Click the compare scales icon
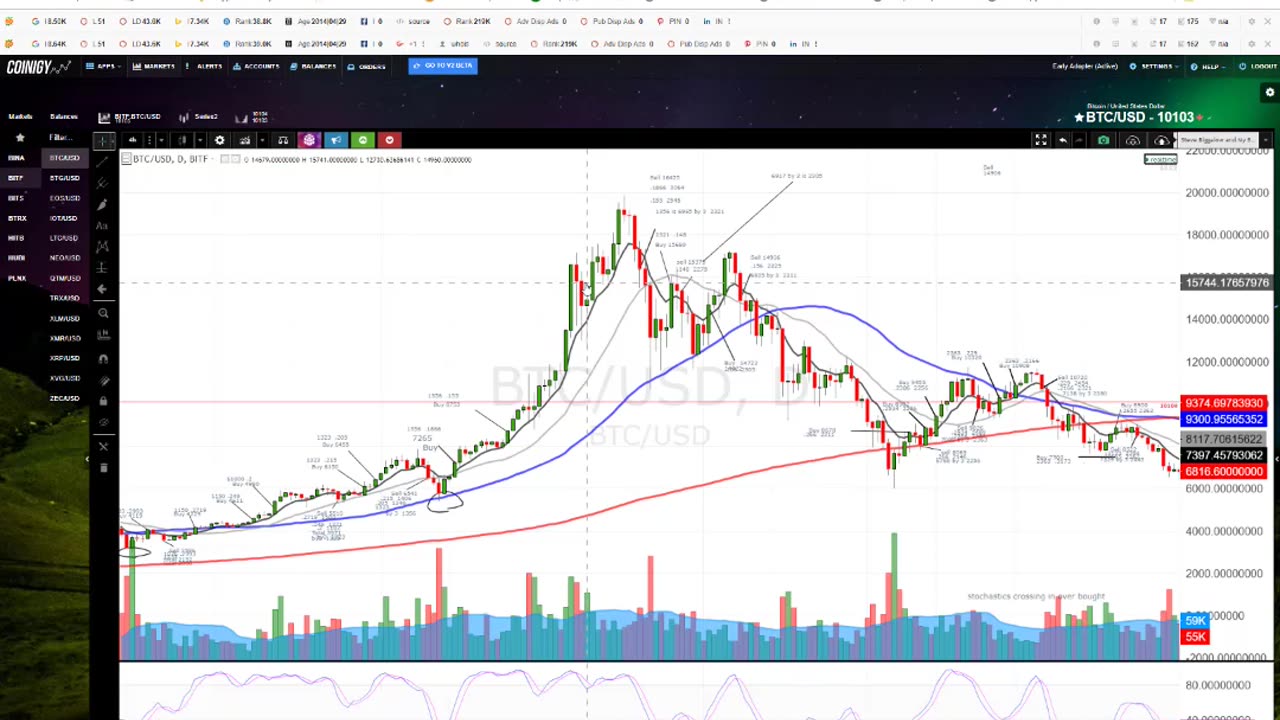 coord(283,140)
